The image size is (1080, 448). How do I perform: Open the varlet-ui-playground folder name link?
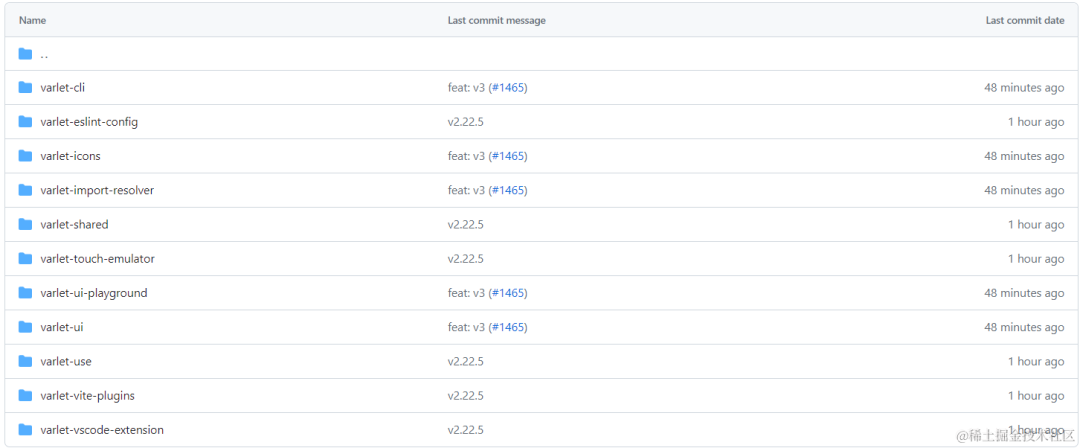point(94,293)
